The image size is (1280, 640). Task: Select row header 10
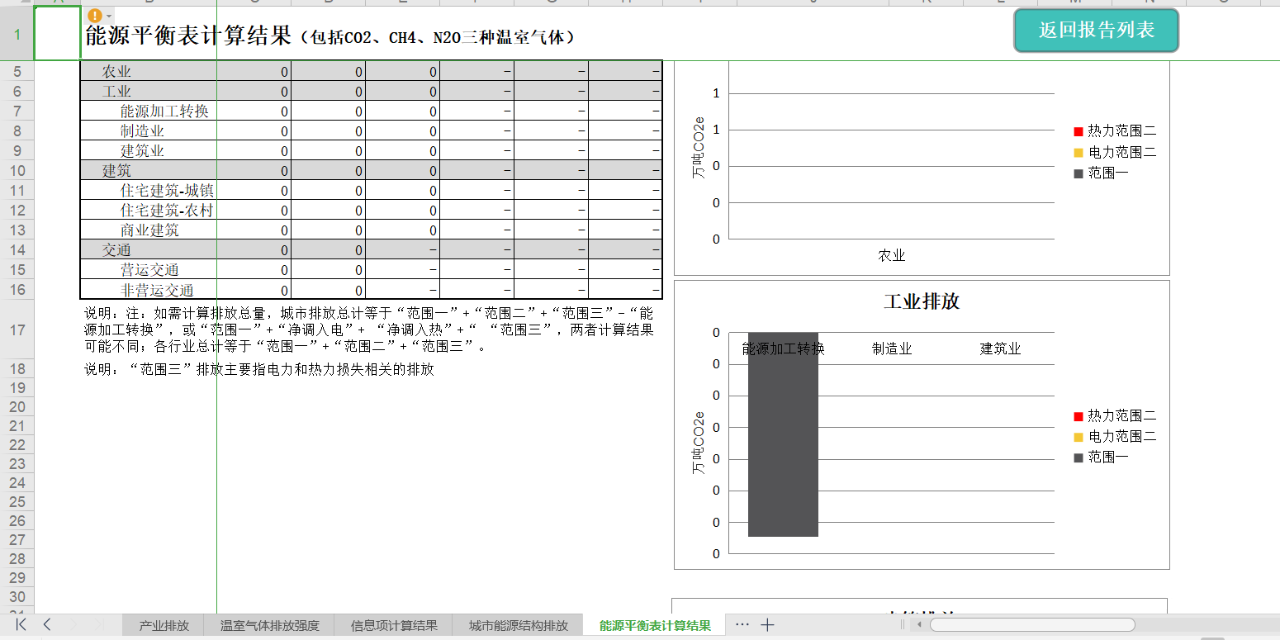click(17, 171)
